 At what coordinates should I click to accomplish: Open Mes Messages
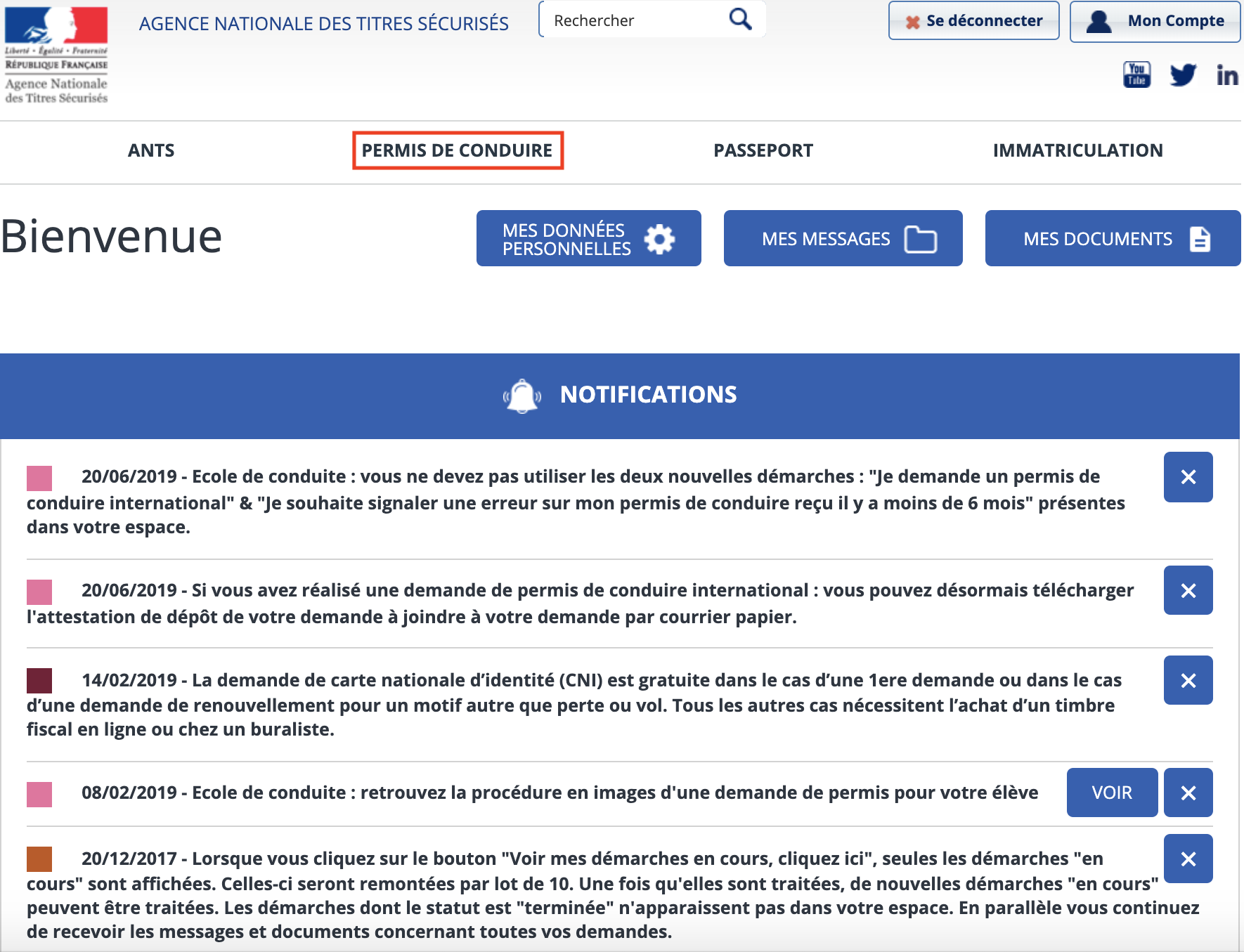coord(843,238)
